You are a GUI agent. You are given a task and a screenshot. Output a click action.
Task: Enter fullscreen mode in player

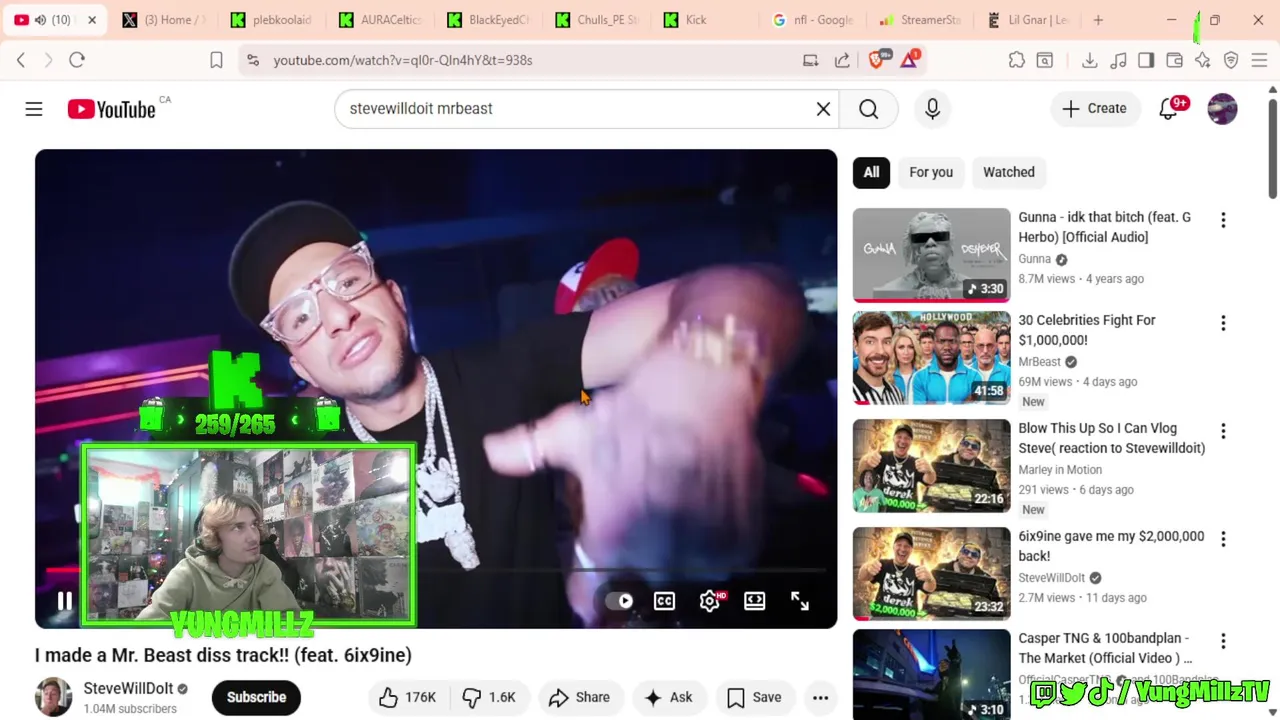coord(800,601)
